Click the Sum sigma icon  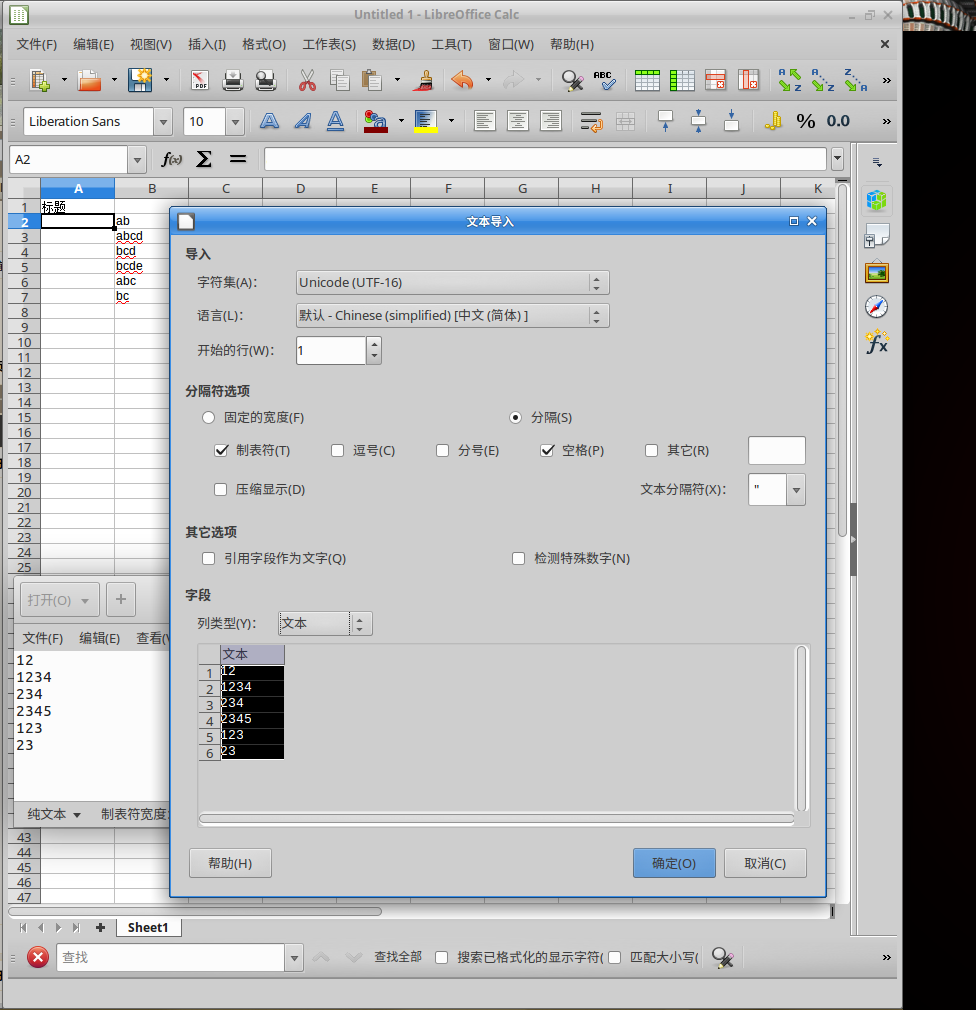click(204, 159)
